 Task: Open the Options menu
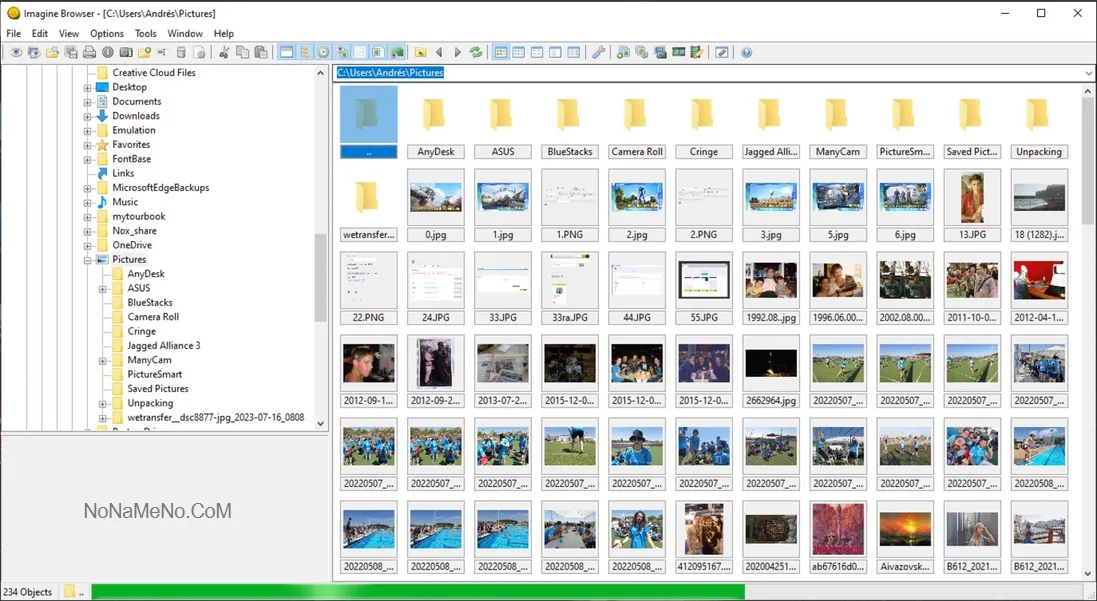coord(107,34)
